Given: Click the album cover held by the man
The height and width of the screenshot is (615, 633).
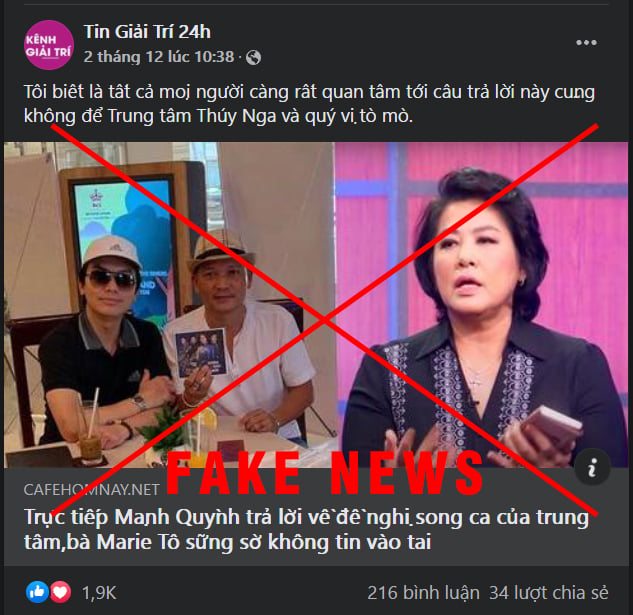Looking at the screenshot, I should pos(201,352).
